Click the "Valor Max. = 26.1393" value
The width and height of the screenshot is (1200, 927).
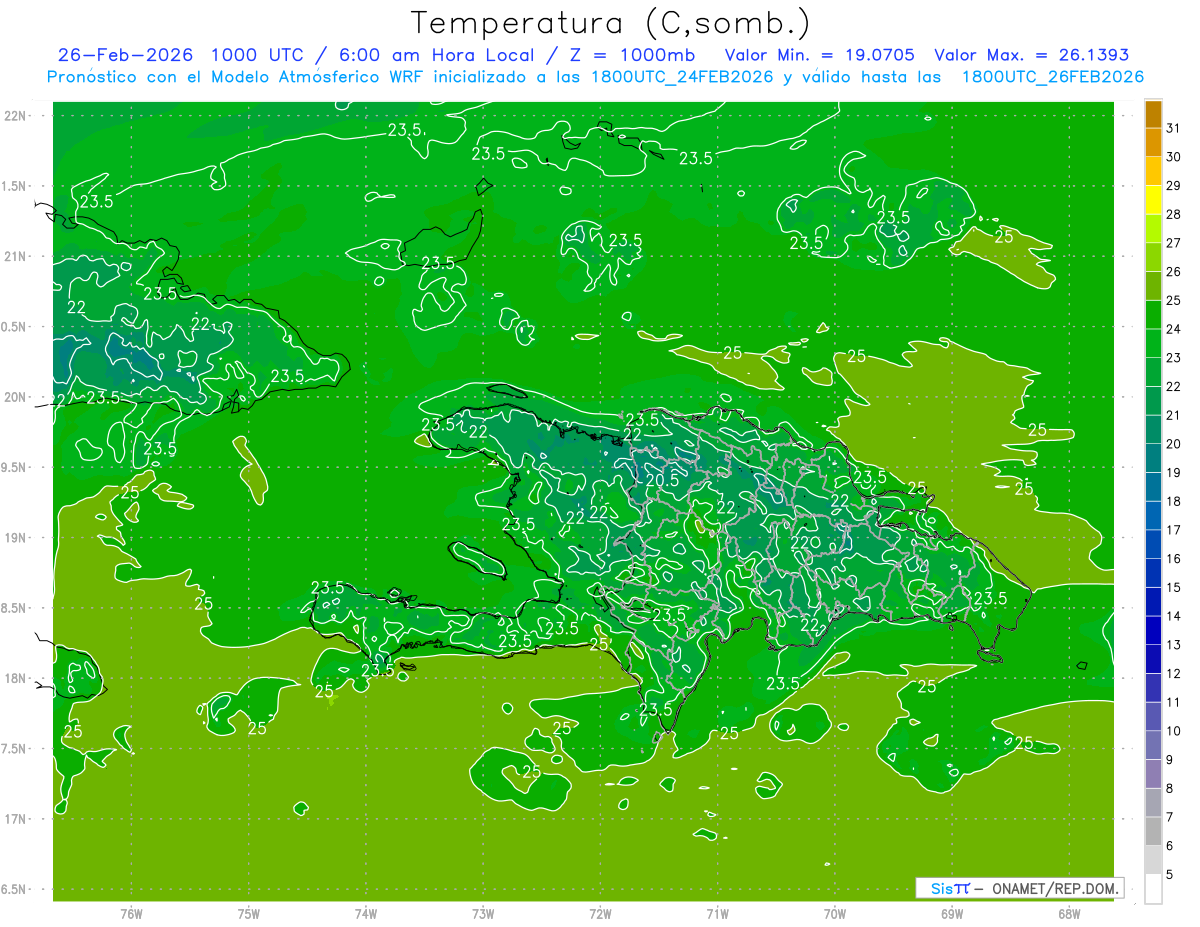click(1031, 55)
